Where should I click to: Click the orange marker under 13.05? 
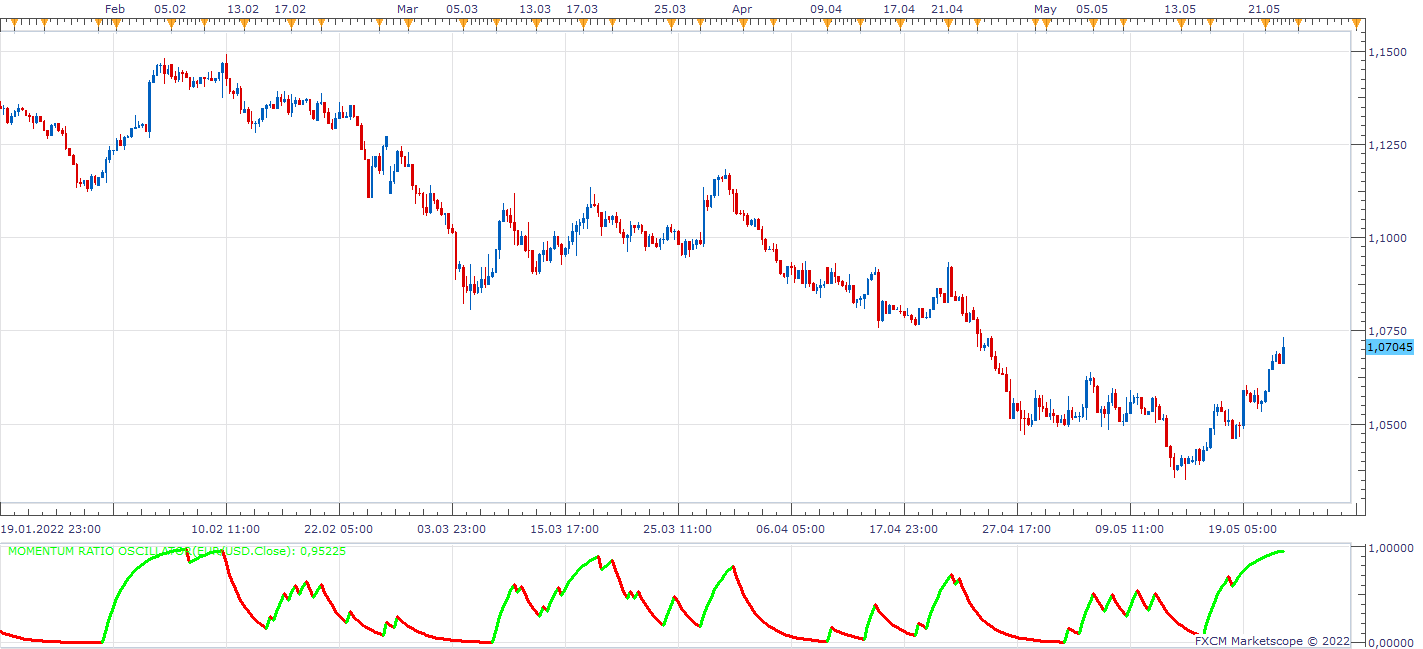click(1180, 25)
